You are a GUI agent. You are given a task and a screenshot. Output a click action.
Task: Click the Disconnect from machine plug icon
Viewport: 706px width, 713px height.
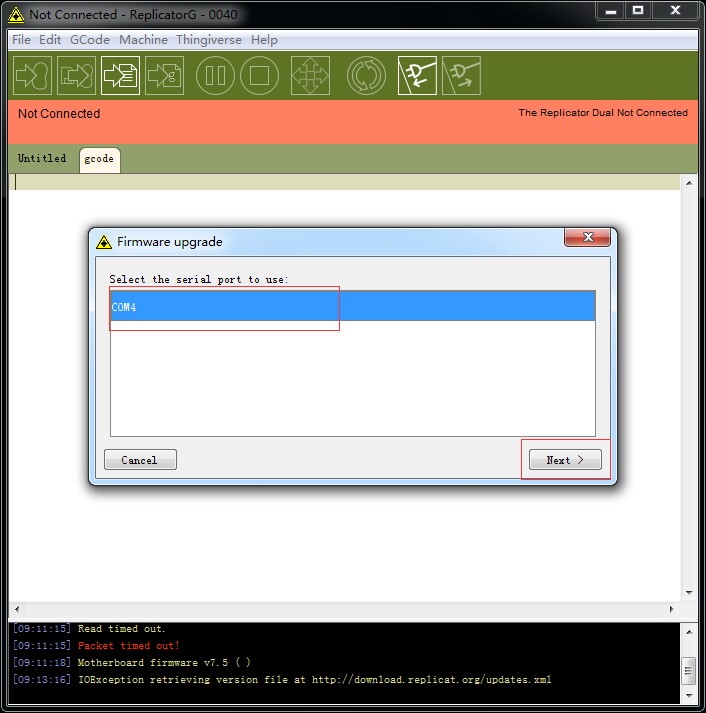(x=461, y=75)
